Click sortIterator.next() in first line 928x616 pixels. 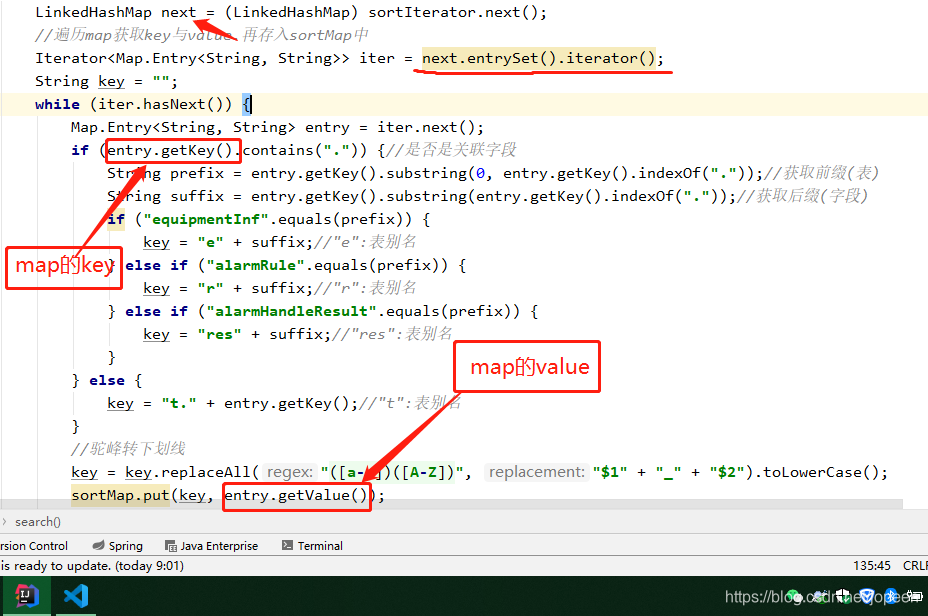click(x=453, y=12)
